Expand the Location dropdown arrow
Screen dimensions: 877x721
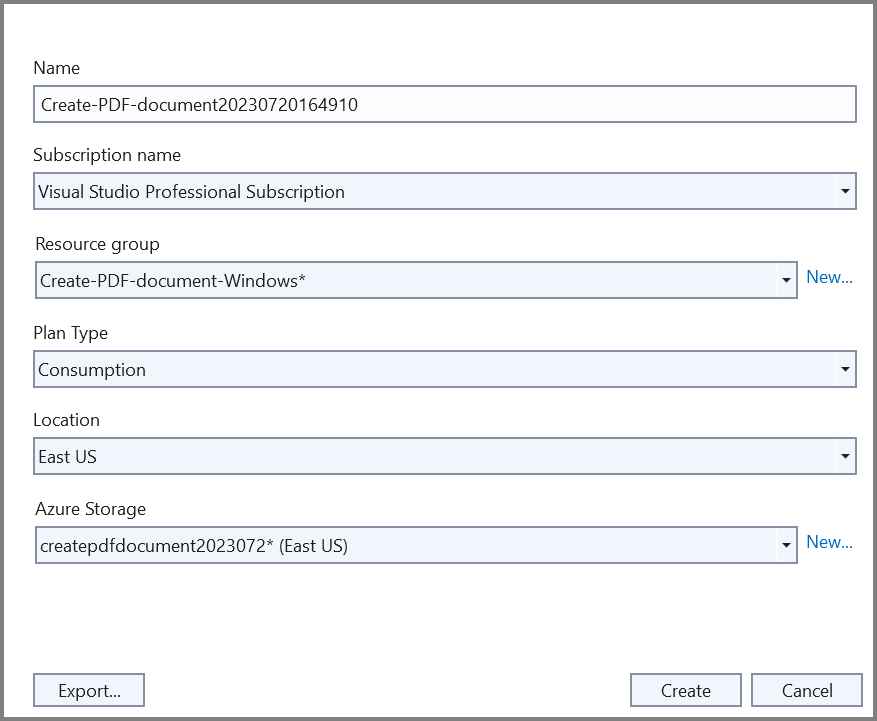(845, 457)
